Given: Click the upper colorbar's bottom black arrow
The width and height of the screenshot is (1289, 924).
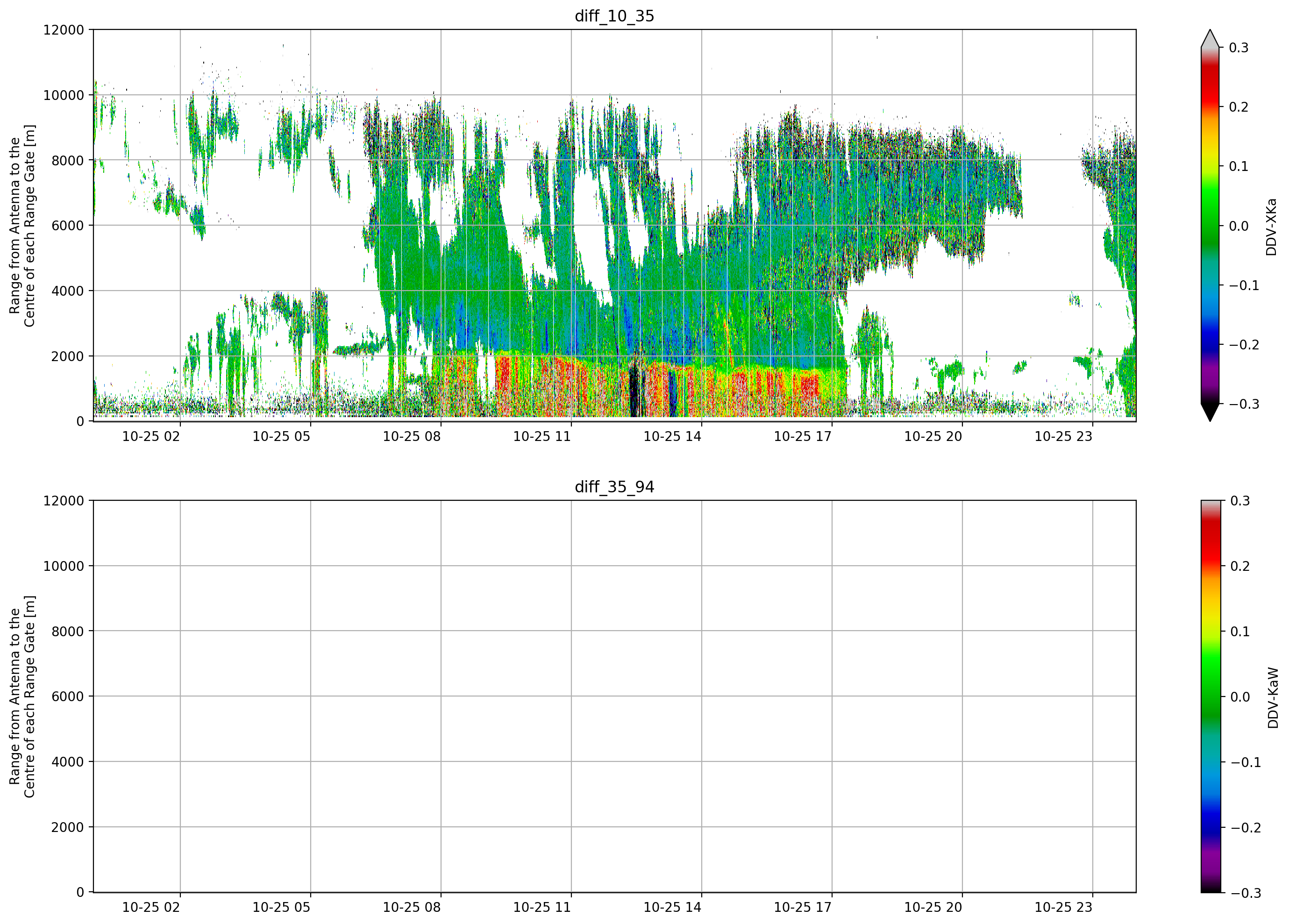Looking at the screenshot, I should pyautogui.click(x=1210, y=412).
